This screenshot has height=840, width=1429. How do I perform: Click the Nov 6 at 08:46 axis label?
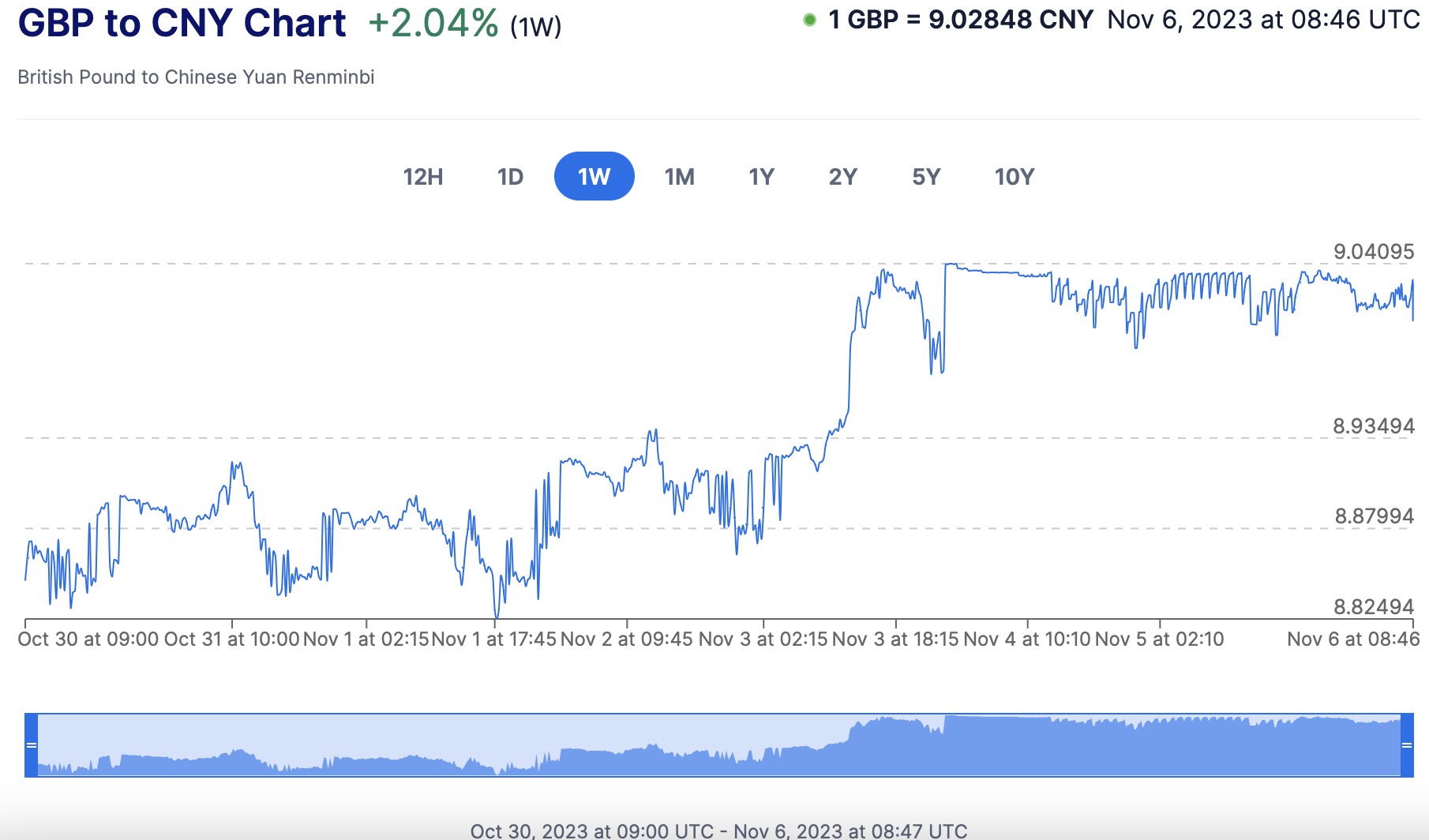[1353, 639]
